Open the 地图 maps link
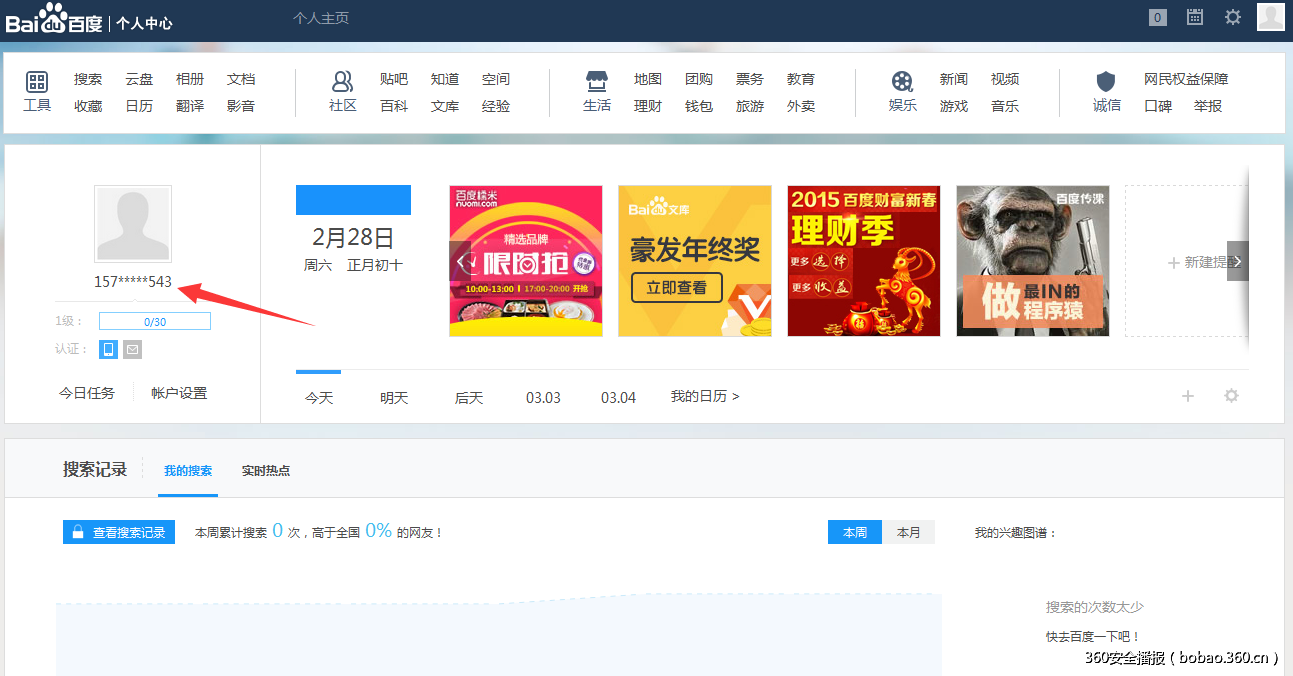The width and height of the screenshot is (1293, 676). [x=648, y=79]
